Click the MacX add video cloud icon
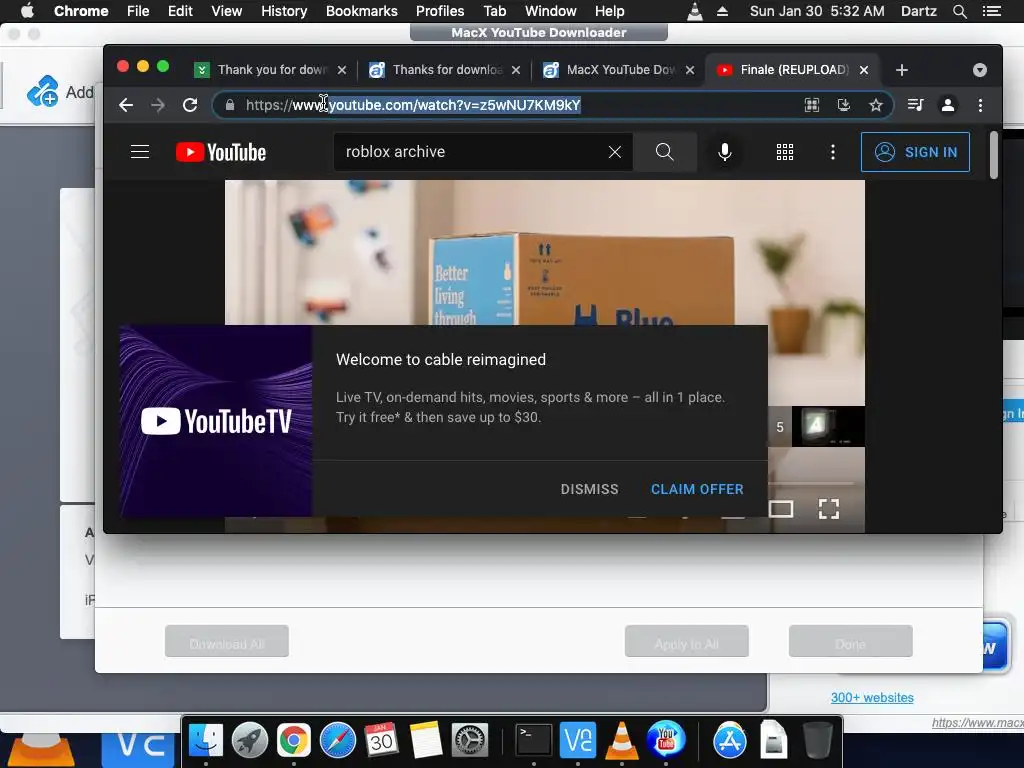1024x768 pixels. [x=42, y=91]
